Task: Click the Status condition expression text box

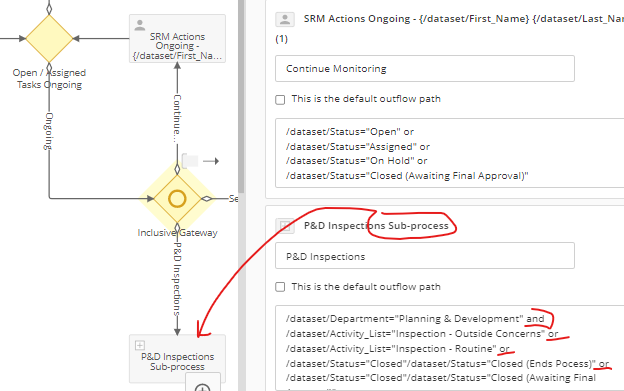Action: (x=450, y=153)
